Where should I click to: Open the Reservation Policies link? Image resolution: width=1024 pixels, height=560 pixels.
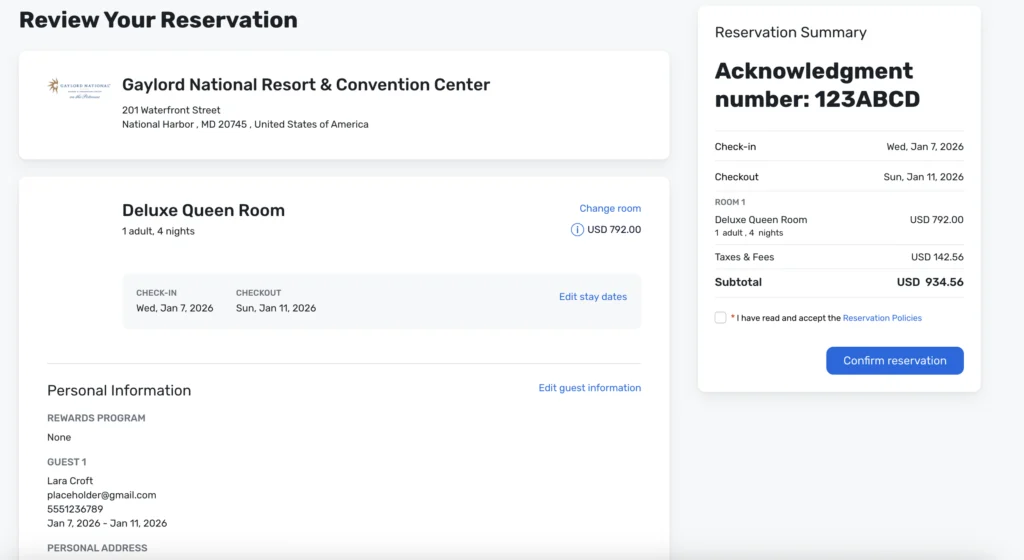pyautogui.click(x=882, y=318)
